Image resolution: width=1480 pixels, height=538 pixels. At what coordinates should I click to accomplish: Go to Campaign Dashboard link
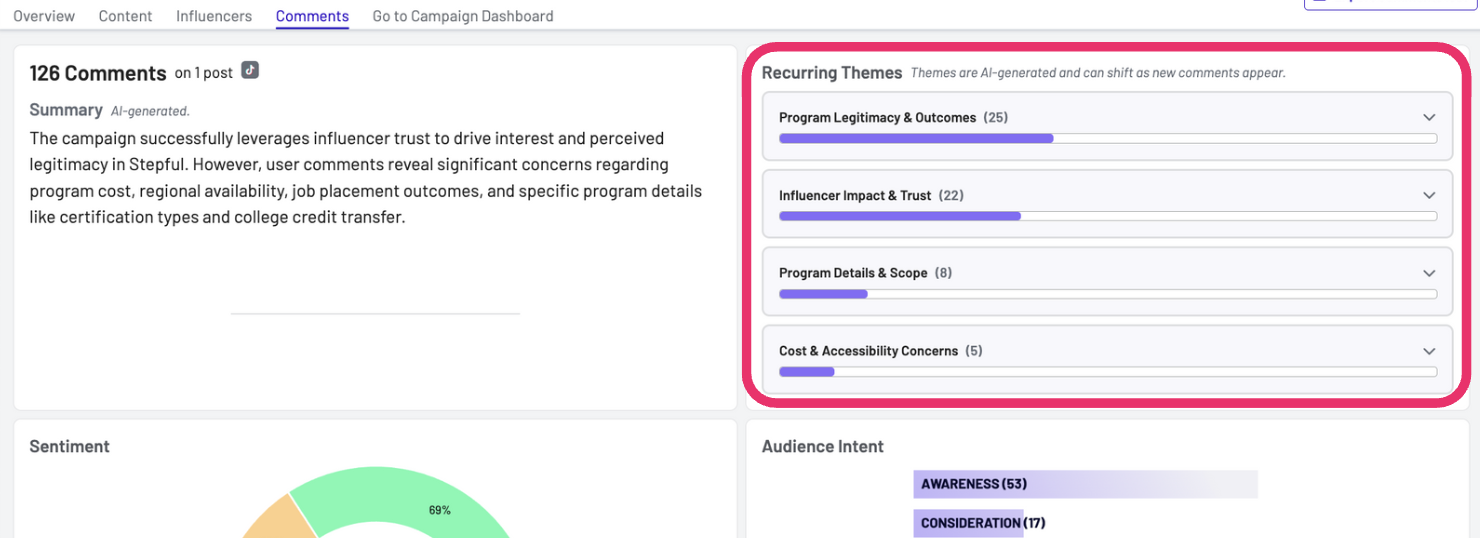coord(463,16)
